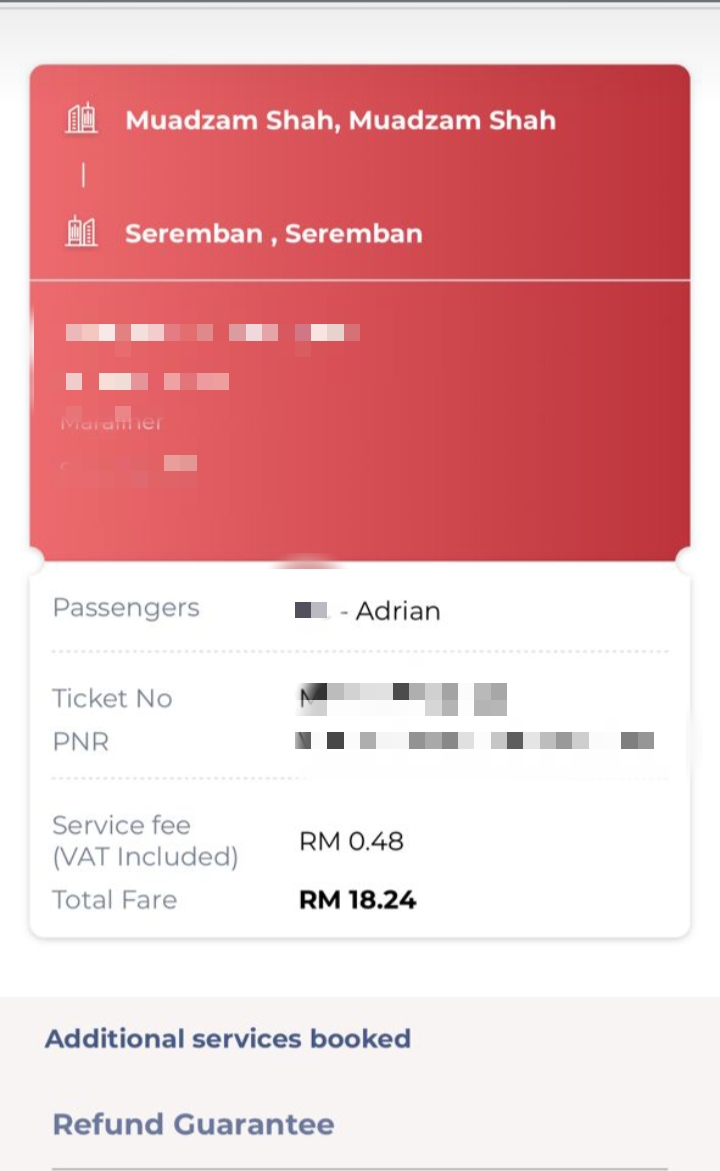
Task: Click the PNR label
Action: pyautogui.click(x=80, y=742)
